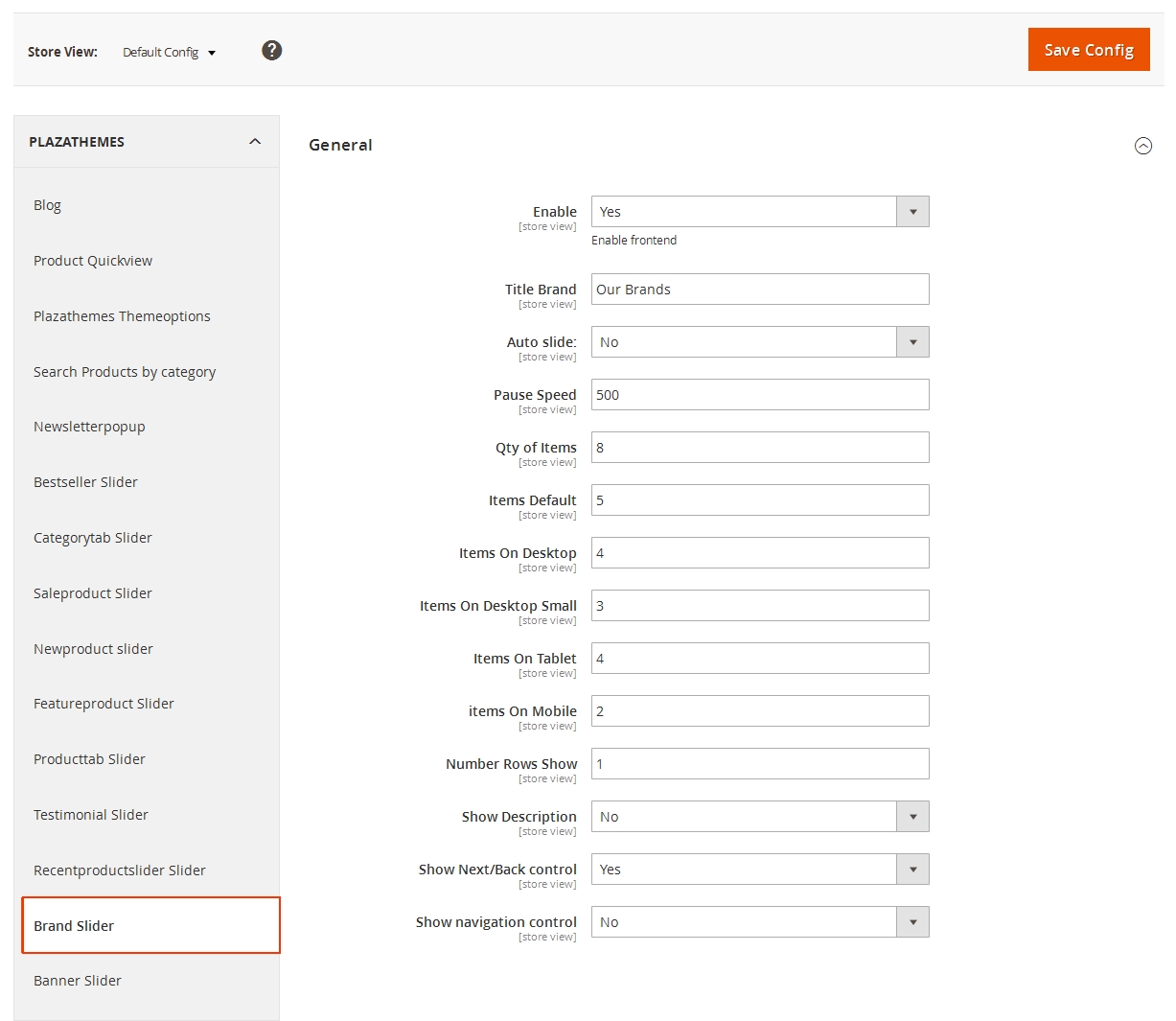This screenshot has height=1021, width=1176.
Task: Open Product Quickview settings
Action: [x=93, y=261]
